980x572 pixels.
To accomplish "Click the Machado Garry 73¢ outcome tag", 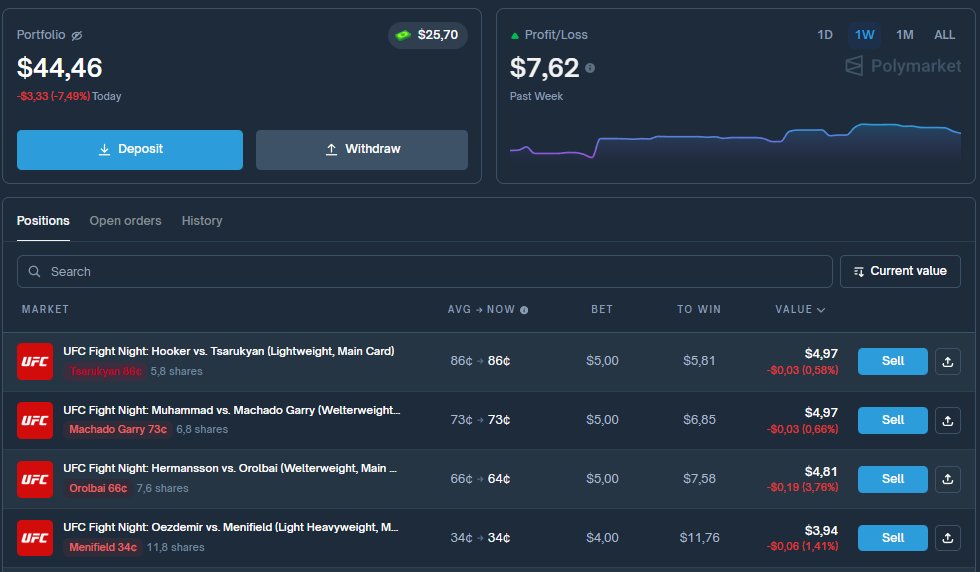I will coord(118,429).
